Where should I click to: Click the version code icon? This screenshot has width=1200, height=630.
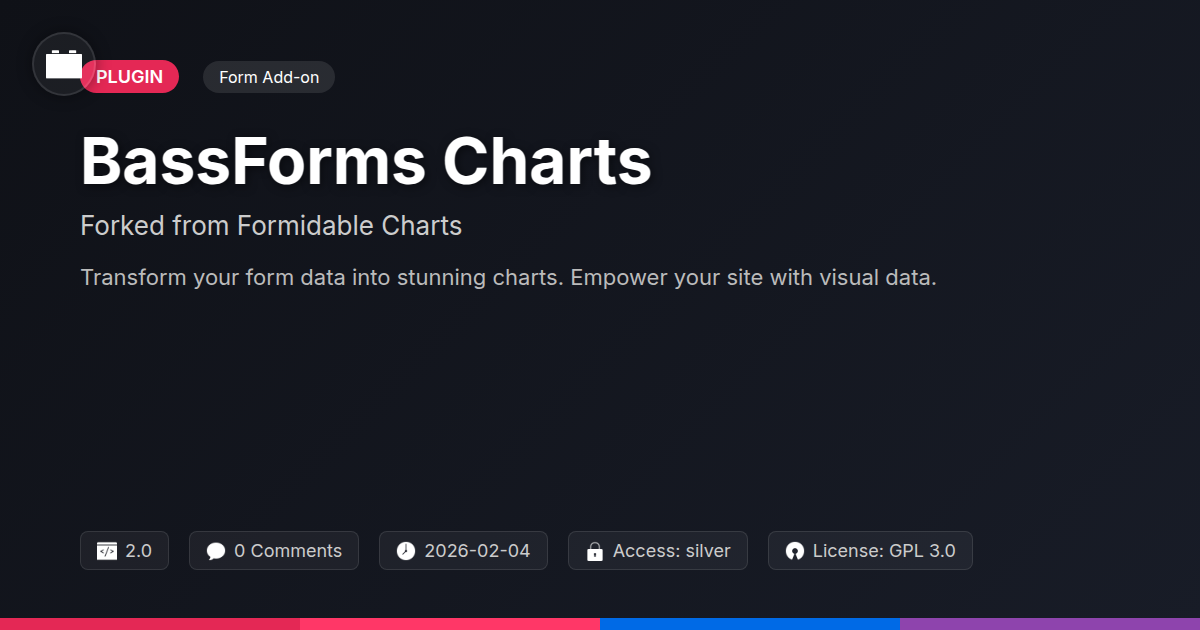pos(107,551)
